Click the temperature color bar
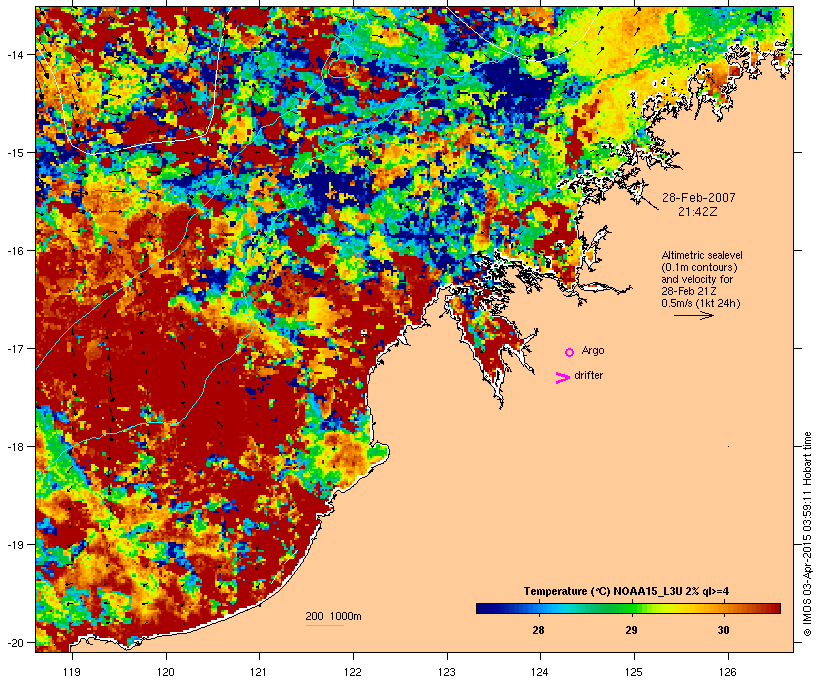The image size is (820, 680). (x=628, y=608)
